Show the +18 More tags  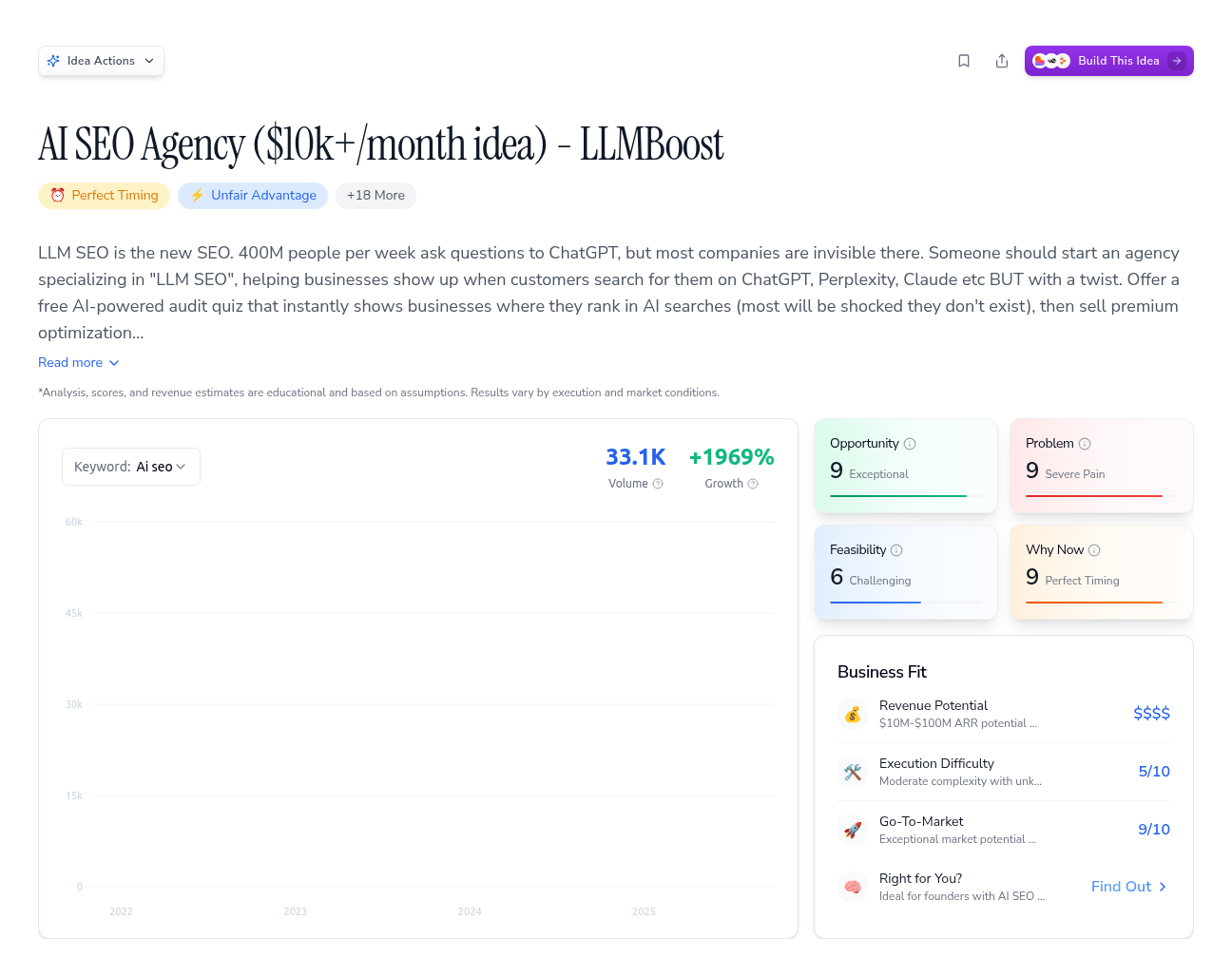tap(375, 196)
